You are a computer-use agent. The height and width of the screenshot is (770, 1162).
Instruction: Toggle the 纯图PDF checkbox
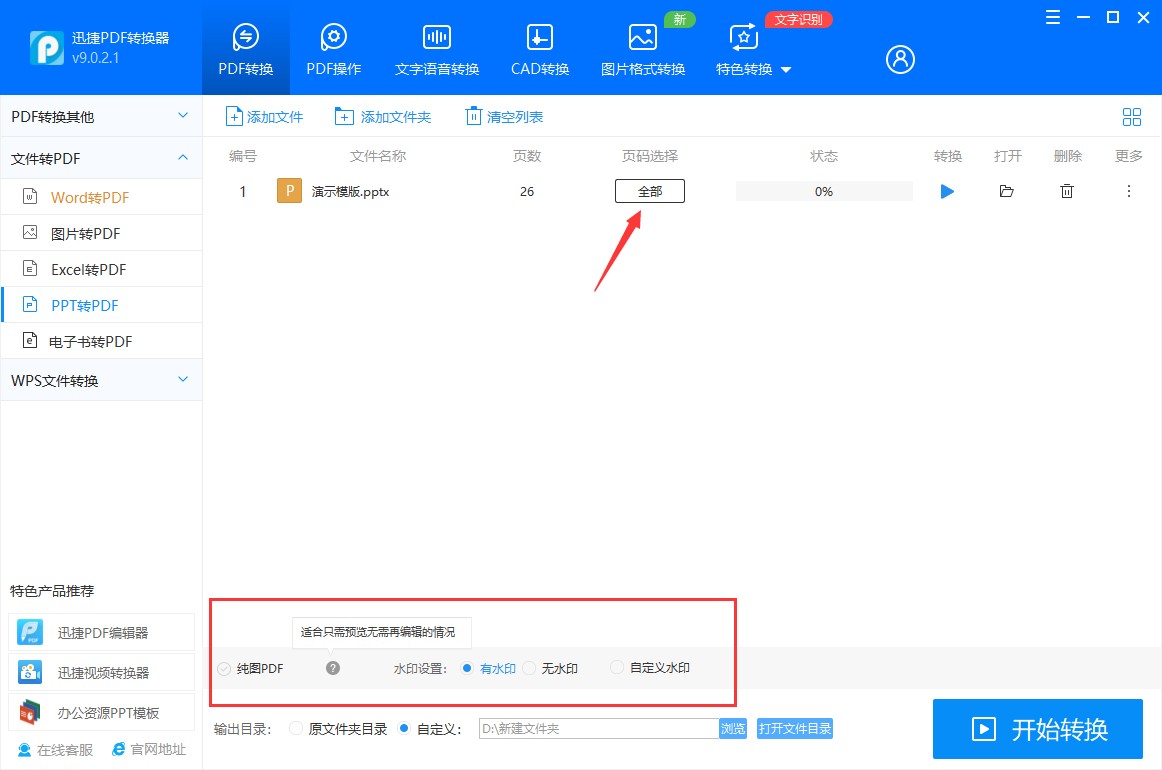(224, 668)
